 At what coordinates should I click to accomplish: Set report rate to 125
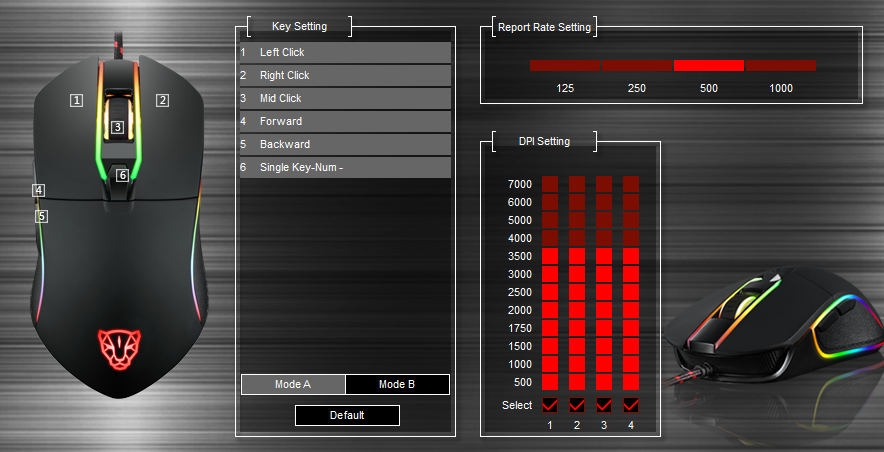tap(565, 65)
